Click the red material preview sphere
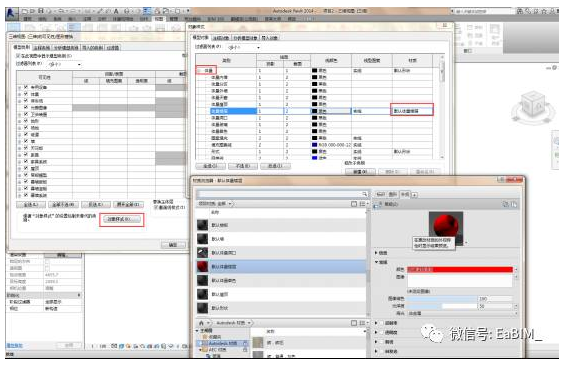 446,225
